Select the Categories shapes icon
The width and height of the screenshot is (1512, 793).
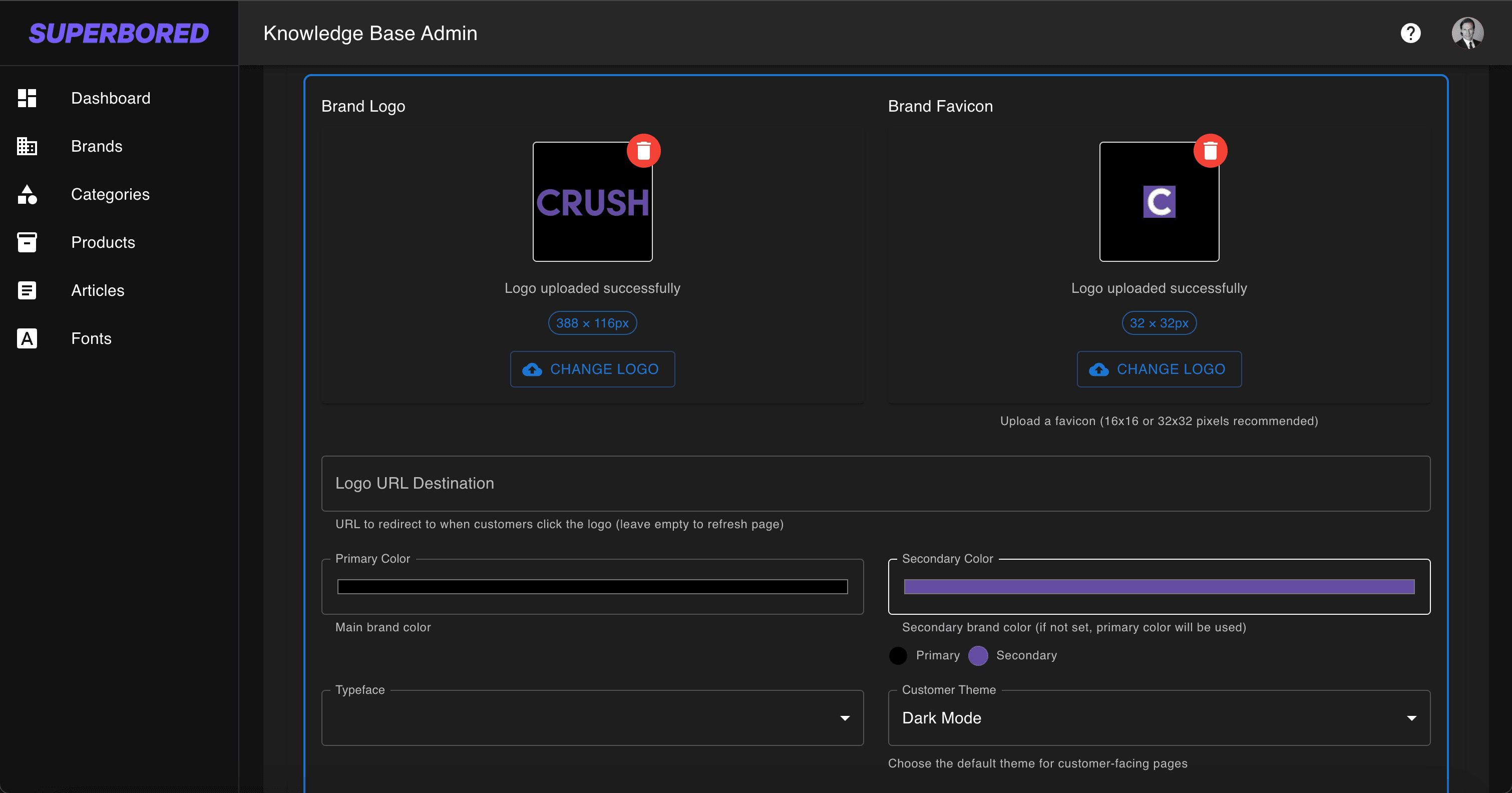tap(27, 194)
